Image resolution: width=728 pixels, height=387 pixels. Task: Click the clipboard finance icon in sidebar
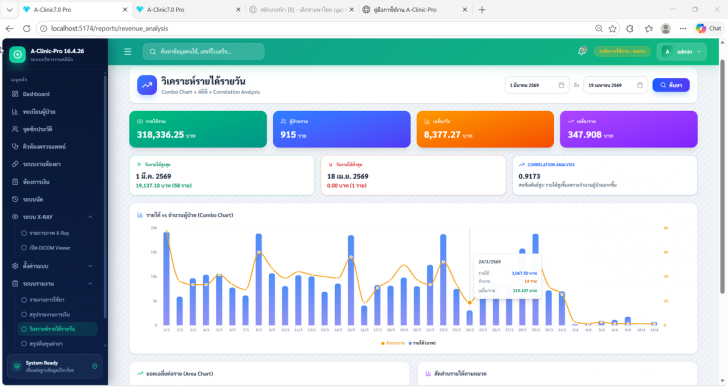15,181
